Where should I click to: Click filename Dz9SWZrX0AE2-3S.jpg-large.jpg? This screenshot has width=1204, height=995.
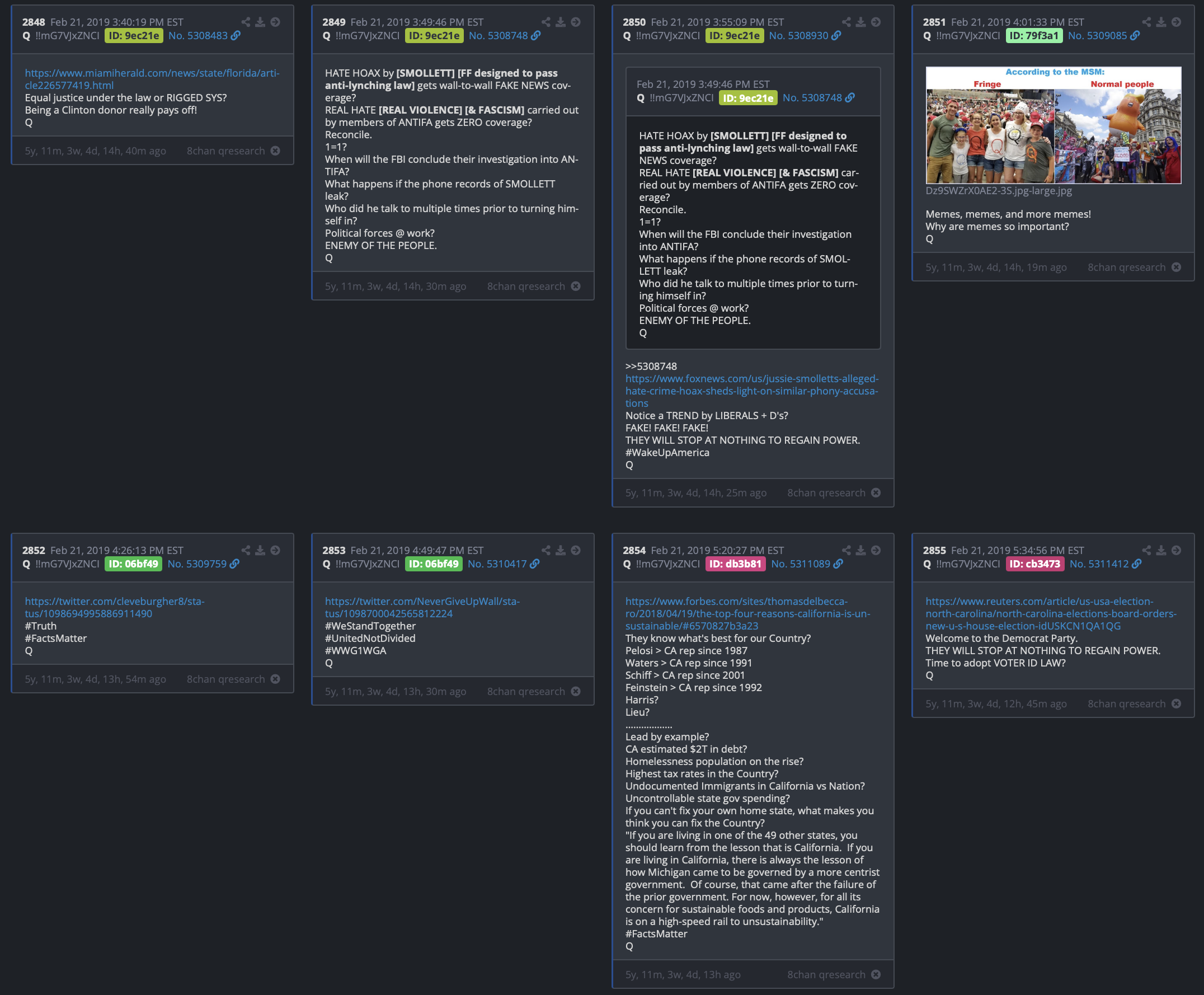coord(998,191)
